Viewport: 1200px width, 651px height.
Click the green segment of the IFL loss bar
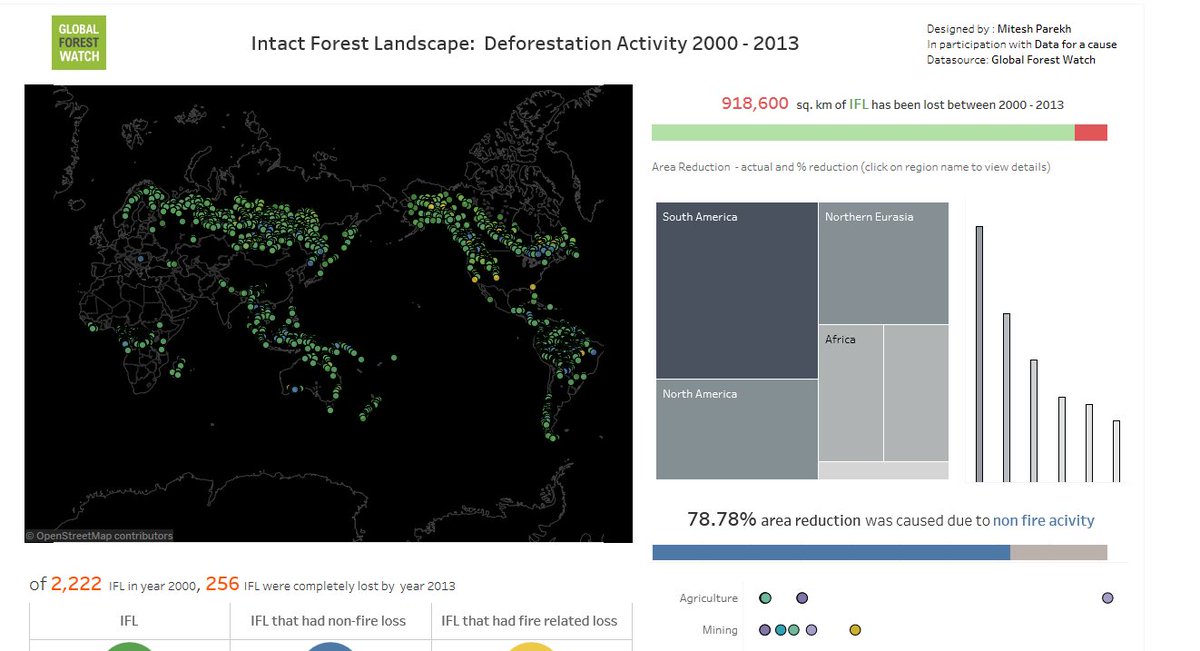[863, 133]
